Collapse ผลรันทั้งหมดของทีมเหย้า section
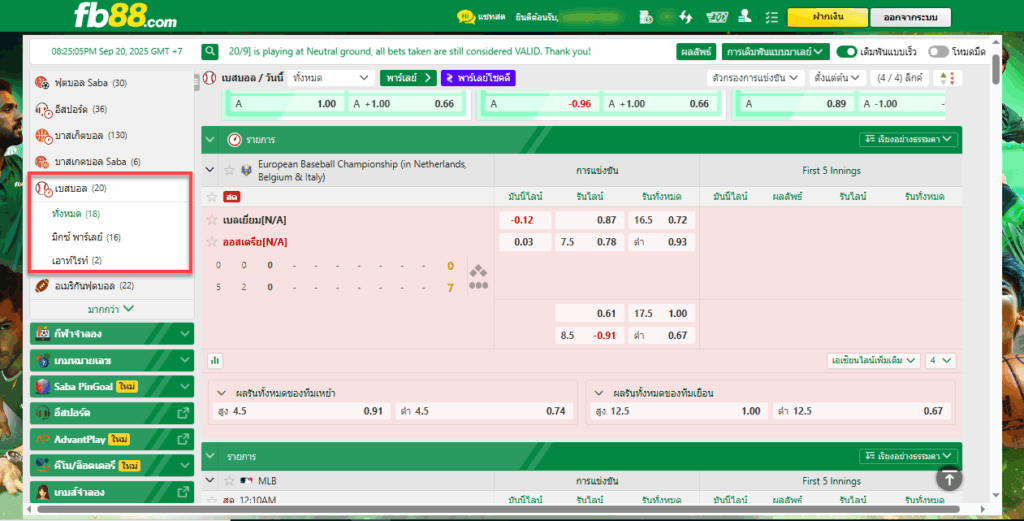The image size is (1024, 521). [x=221, y=393]
